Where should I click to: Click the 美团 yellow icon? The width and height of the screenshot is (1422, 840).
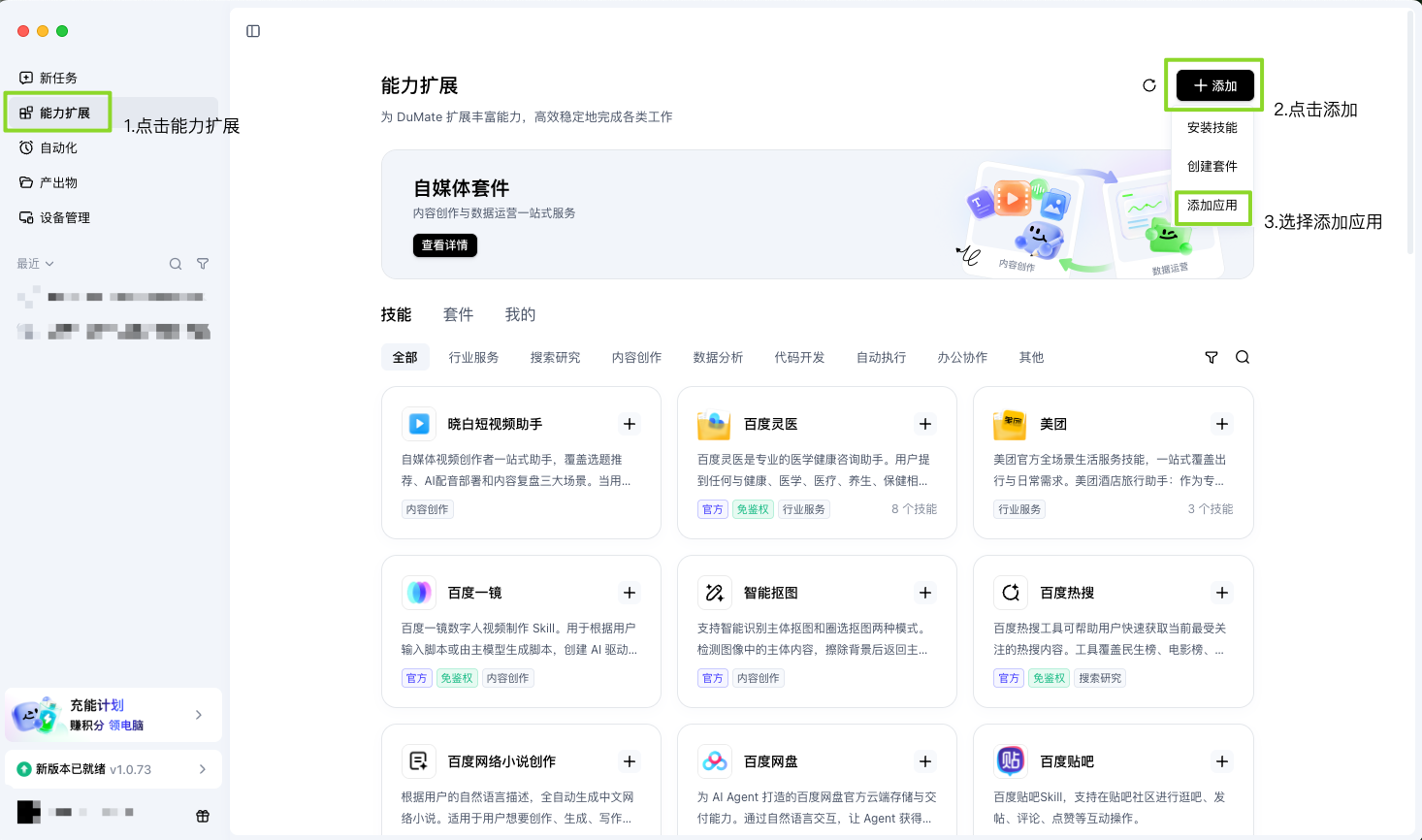point(1011,424)
